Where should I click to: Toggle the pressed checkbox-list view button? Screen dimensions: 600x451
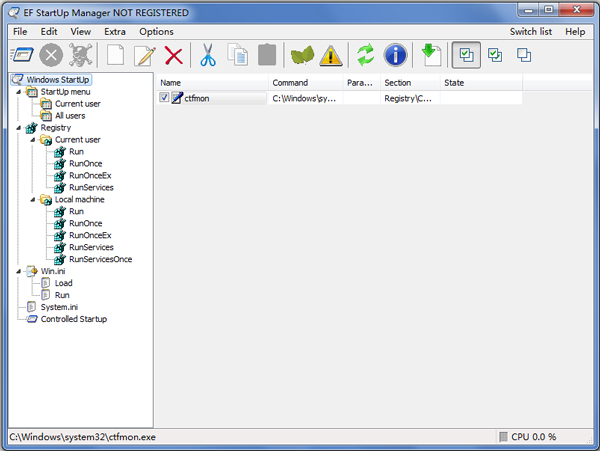click(x=465, y=56)
